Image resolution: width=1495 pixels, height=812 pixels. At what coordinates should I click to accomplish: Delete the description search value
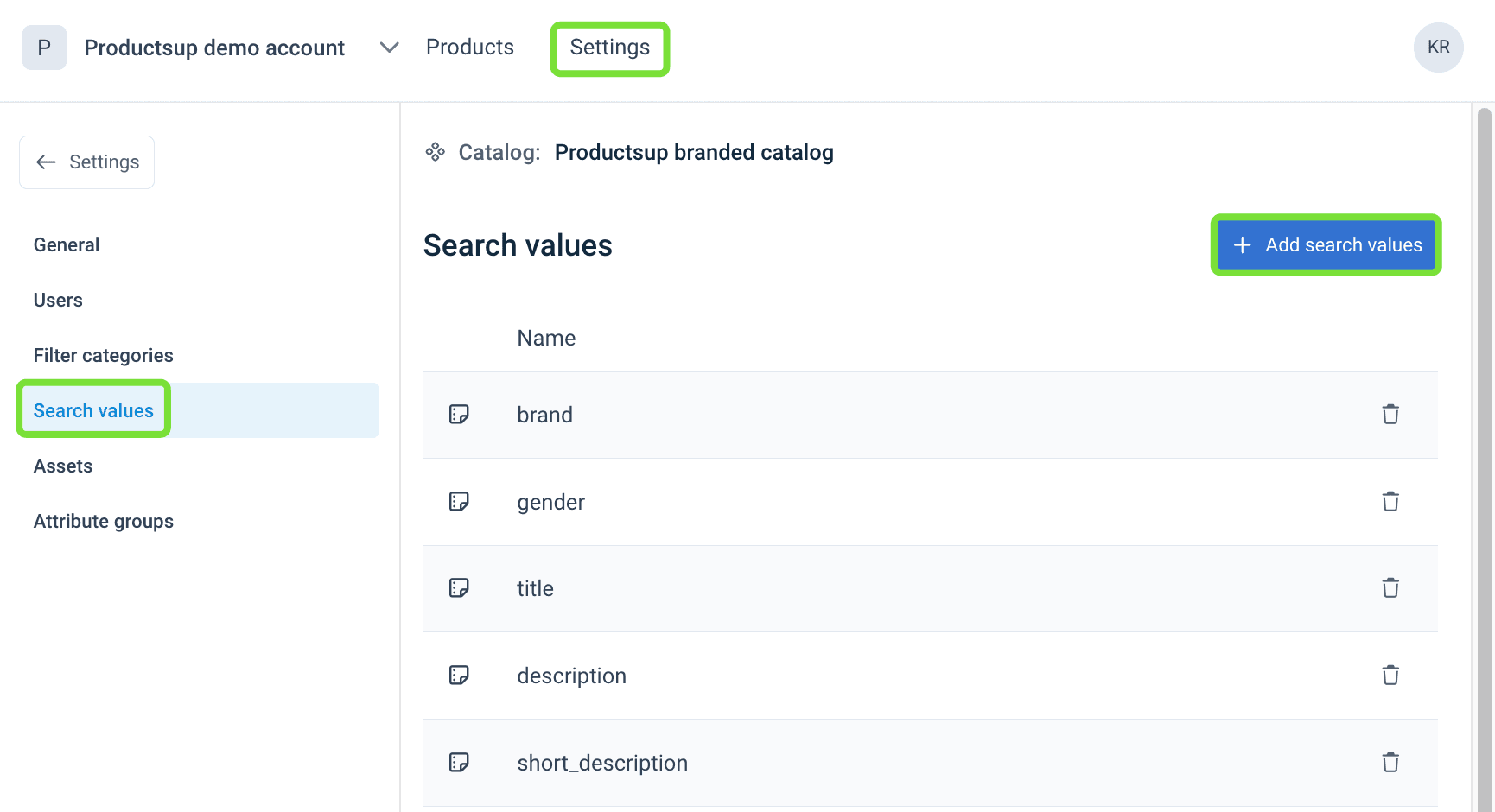tap(1390, 676)
